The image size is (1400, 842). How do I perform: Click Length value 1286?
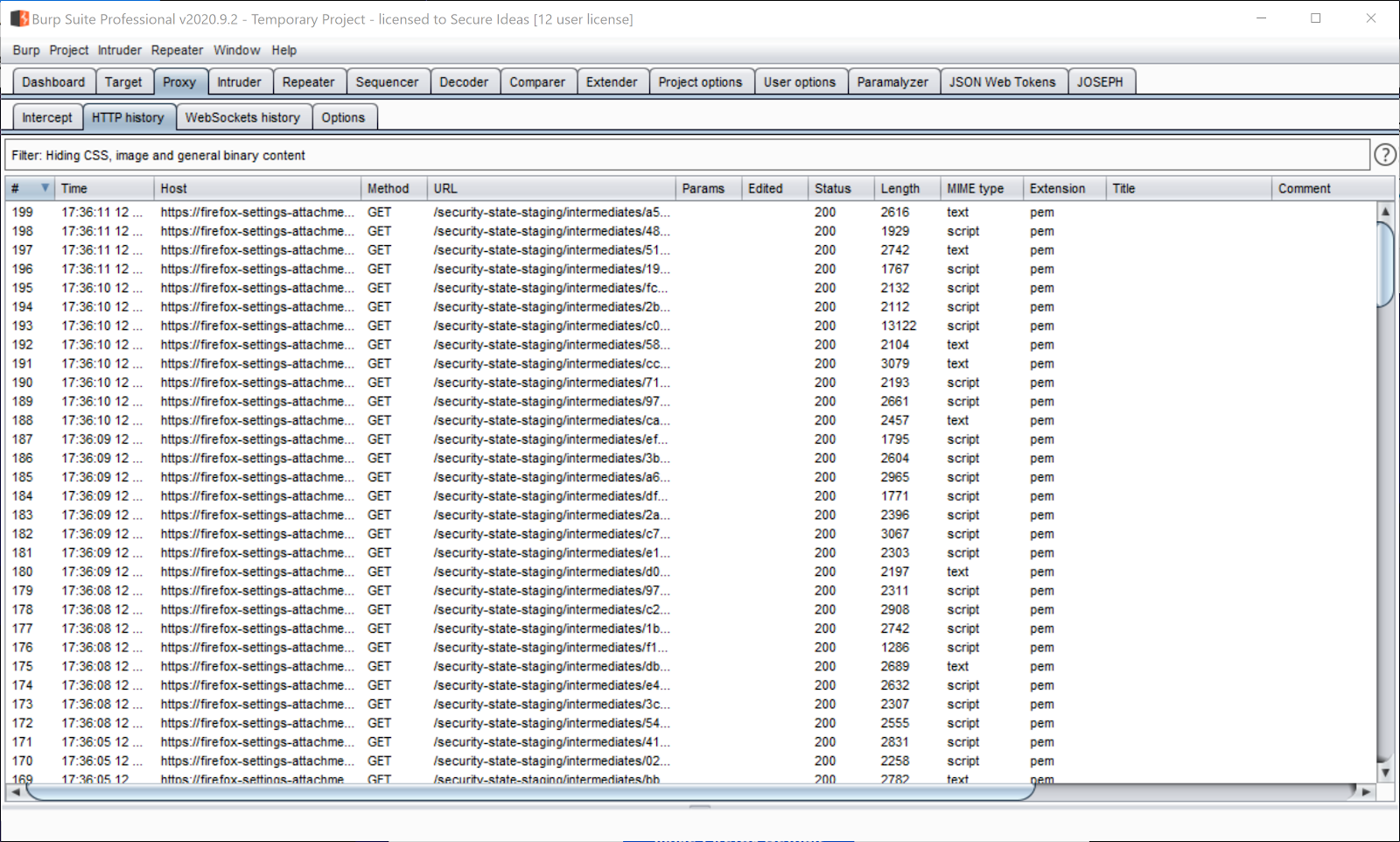[x=895, y=648]
